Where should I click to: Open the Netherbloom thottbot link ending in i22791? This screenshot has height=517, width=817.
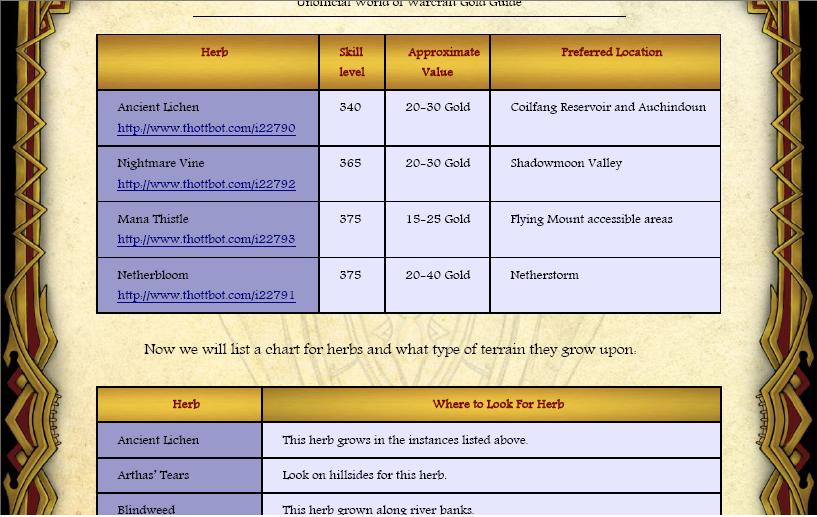[x=206, y=296]
